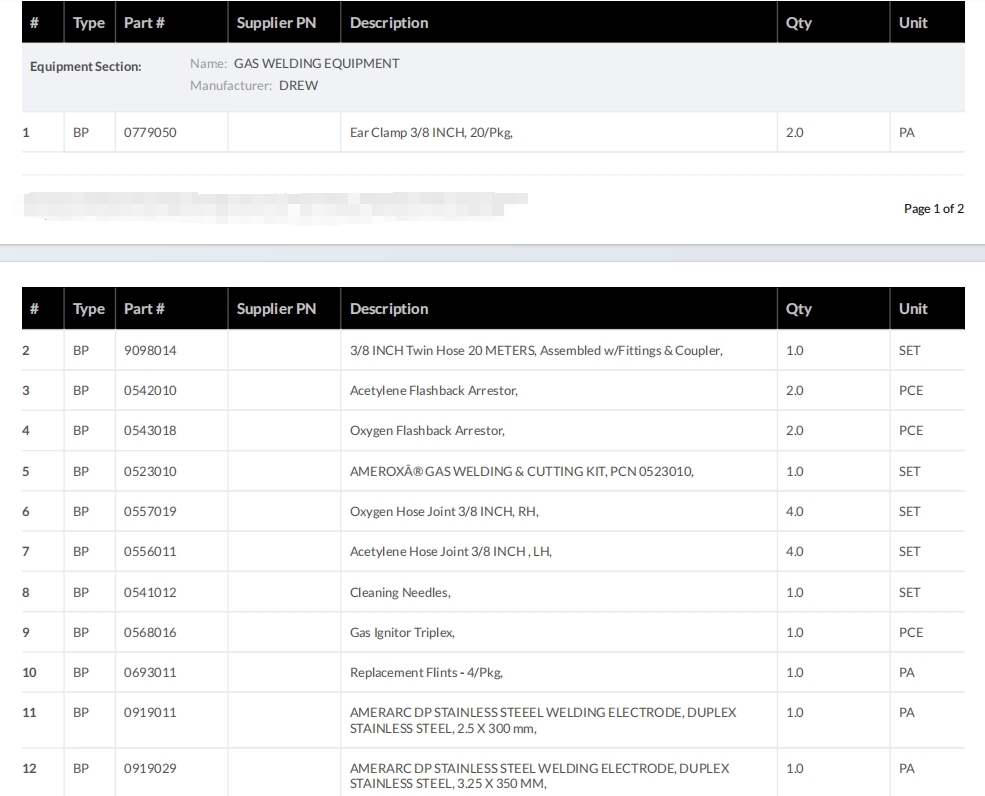This screenshot has width=985, height=796.
Task: Click part number 0543018
Action: pos(150,431)
